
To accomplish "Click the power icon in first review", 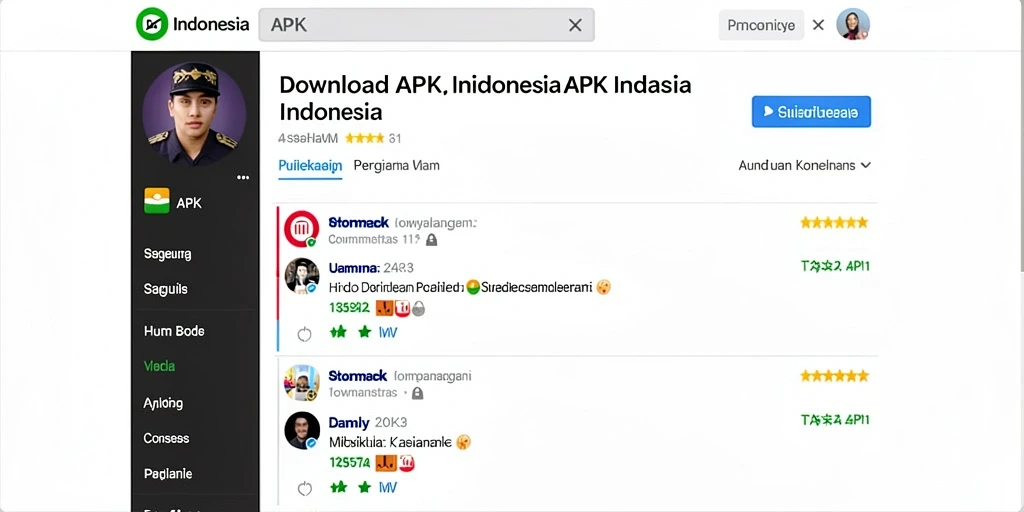I will [304, 334].
